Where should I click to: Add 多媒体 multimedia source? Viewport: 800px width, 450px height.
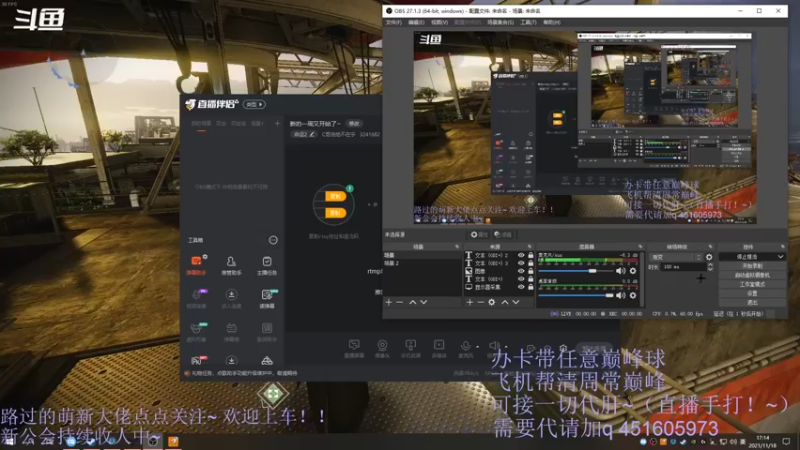(439, 349)
